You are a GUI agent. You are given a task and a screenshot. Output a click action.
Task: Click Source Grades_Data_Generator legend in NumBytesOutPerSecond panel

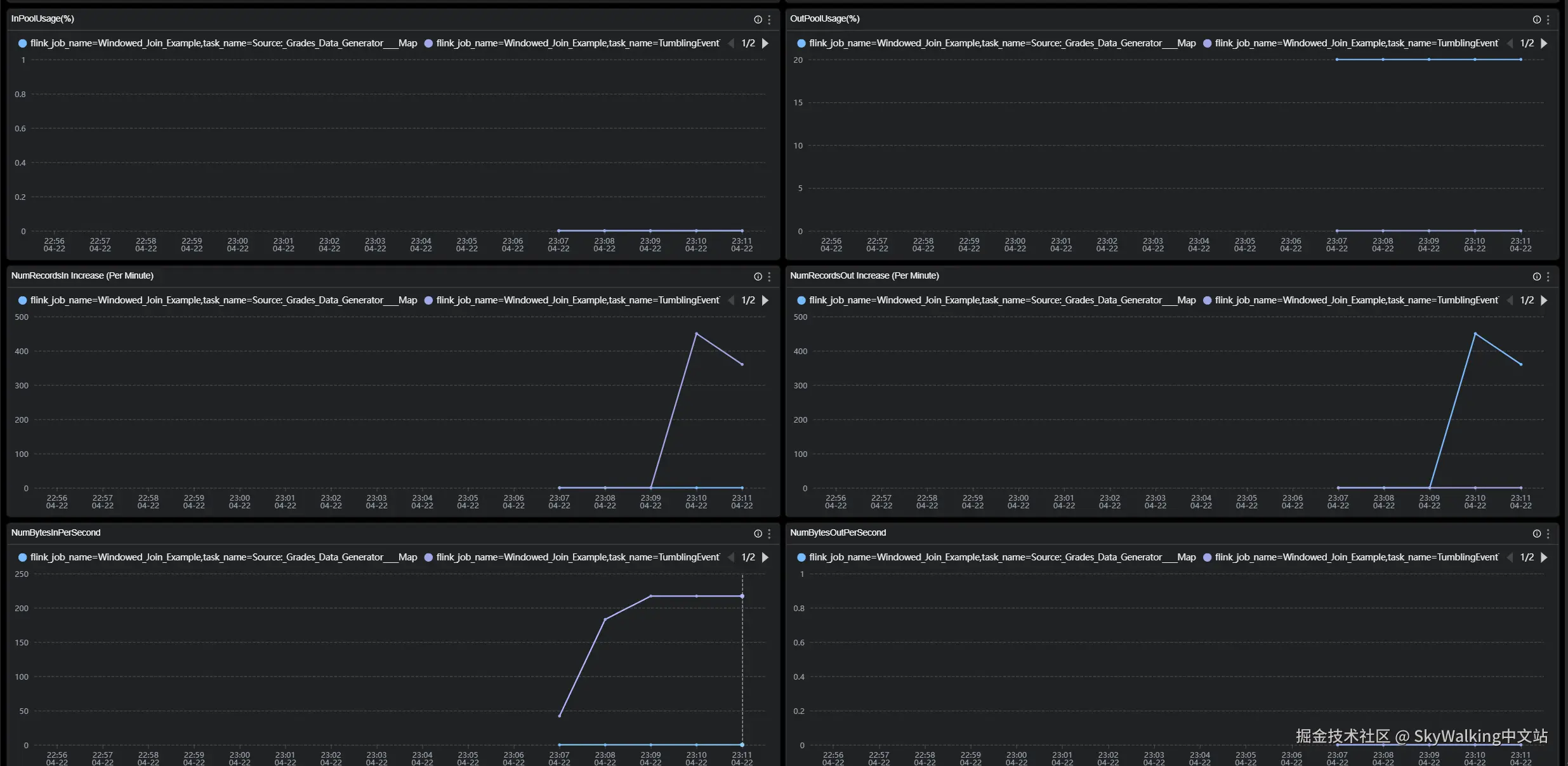1001,557
